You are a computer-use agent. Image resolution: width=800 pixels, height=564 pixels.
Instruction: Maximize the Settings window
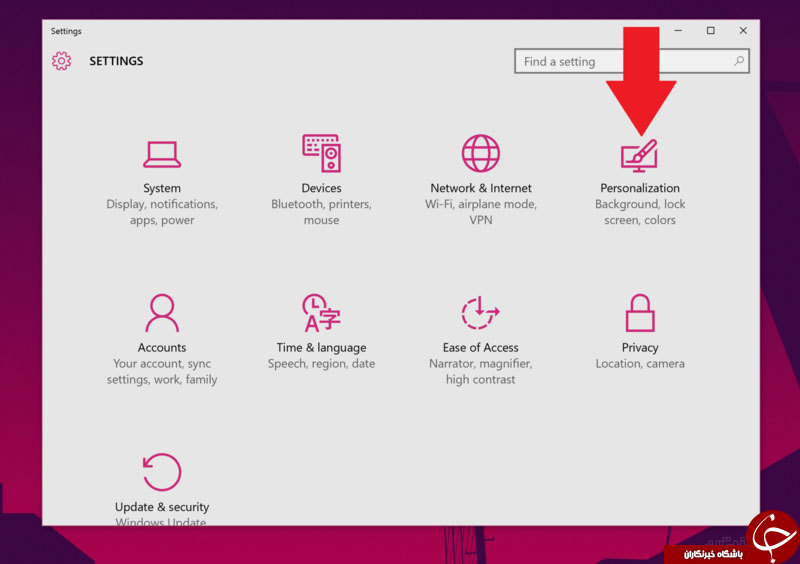click(710, 31)
